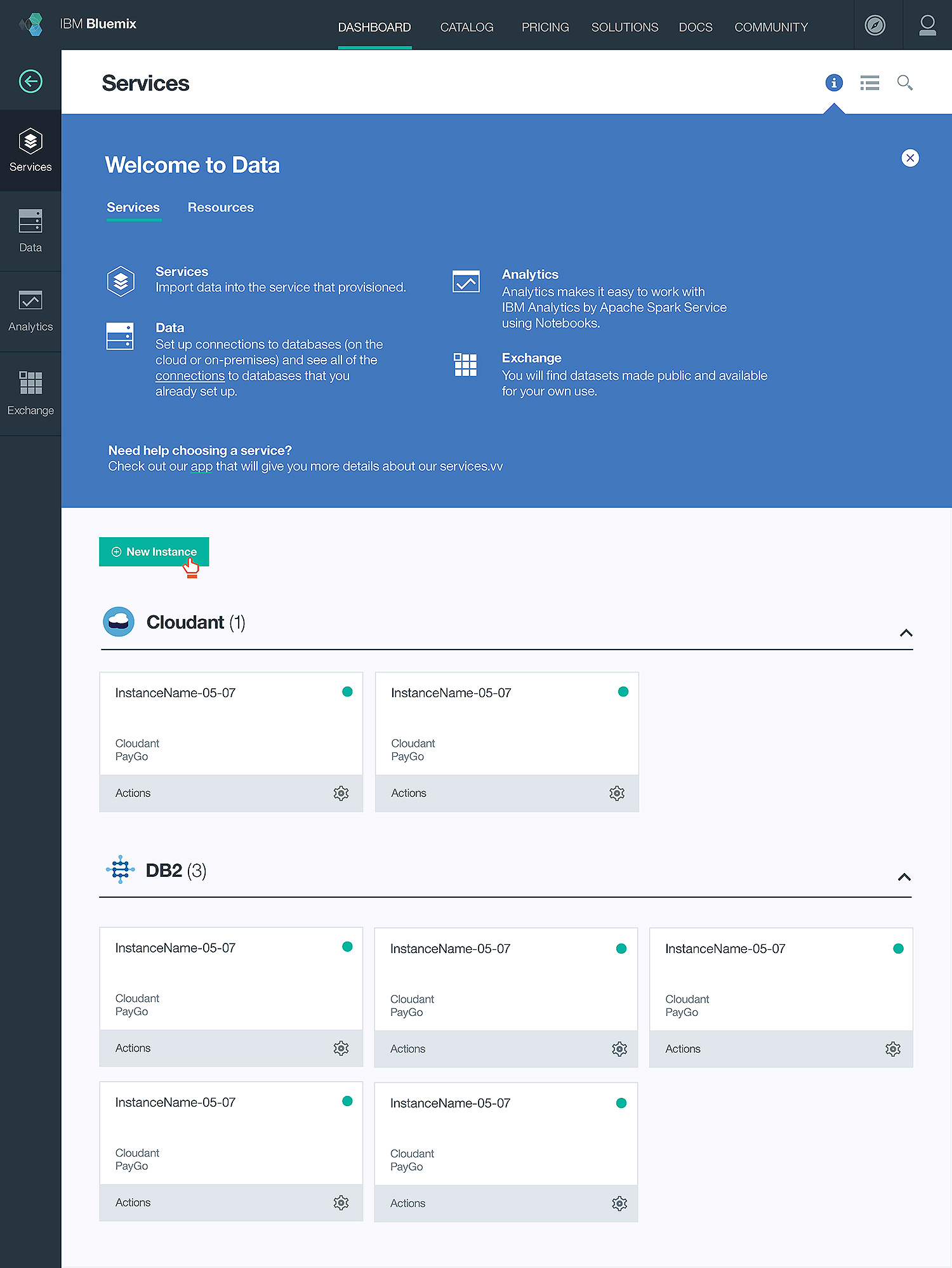The height and width of the screenshot is (1268, 952).
Task: Follow the app link in help text
Action: (x=201, y=467)
